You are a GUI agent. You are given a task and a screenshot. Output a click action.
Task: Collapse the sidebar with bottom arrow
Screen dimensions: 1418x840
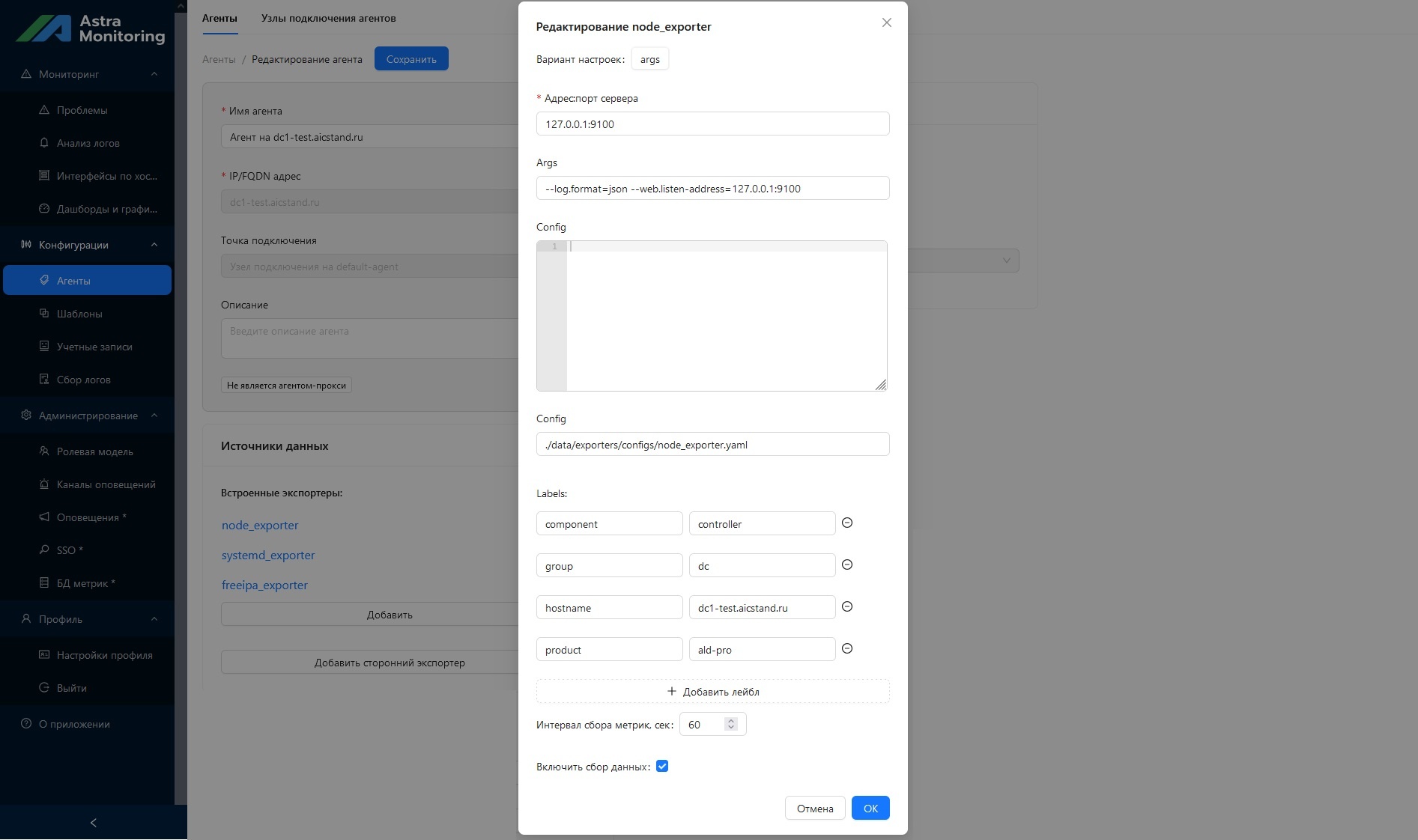tap(94, 823)
